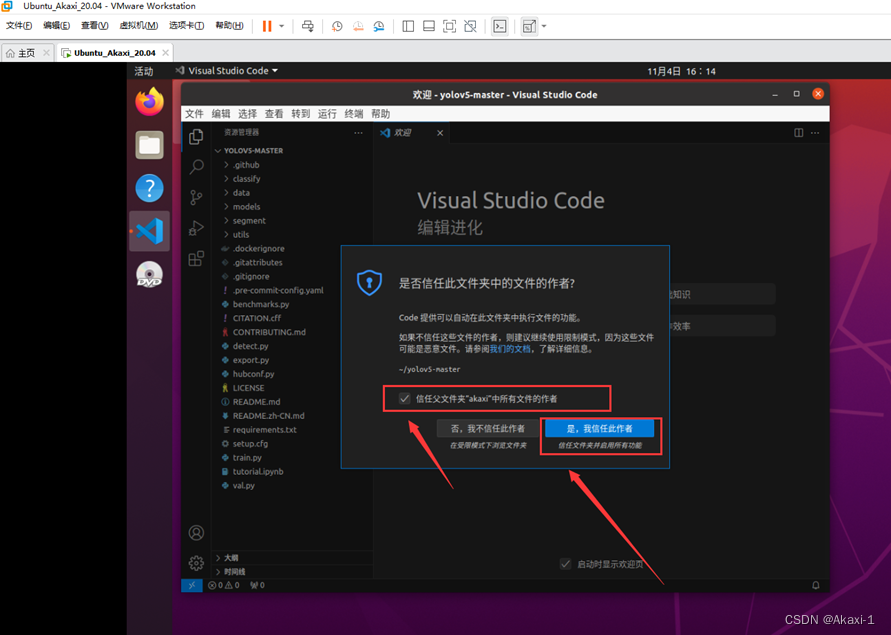Click Activities in Ubuntu top bar
The image size is (891, 635).
(x=144, y=71)
